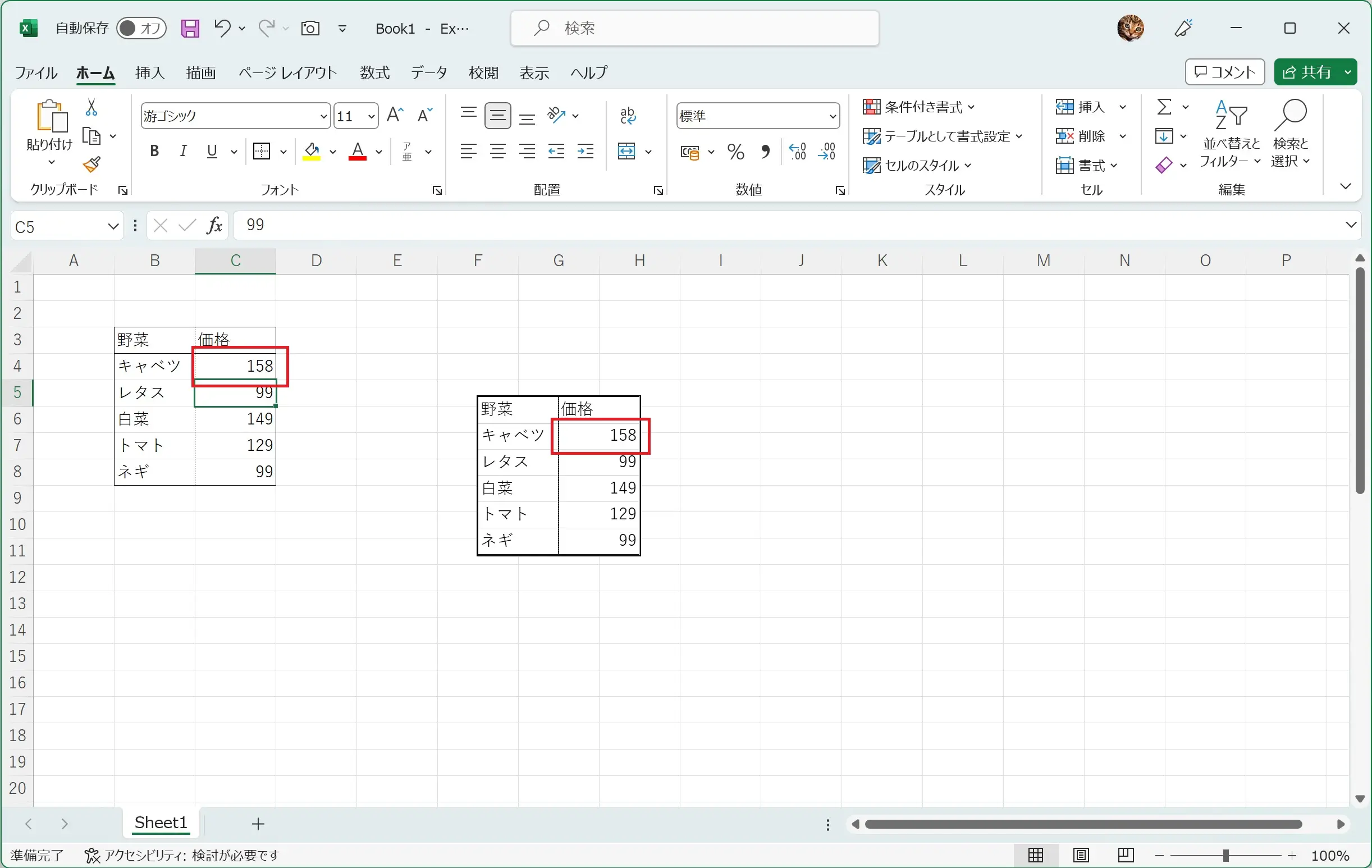Align the text left

468,152
